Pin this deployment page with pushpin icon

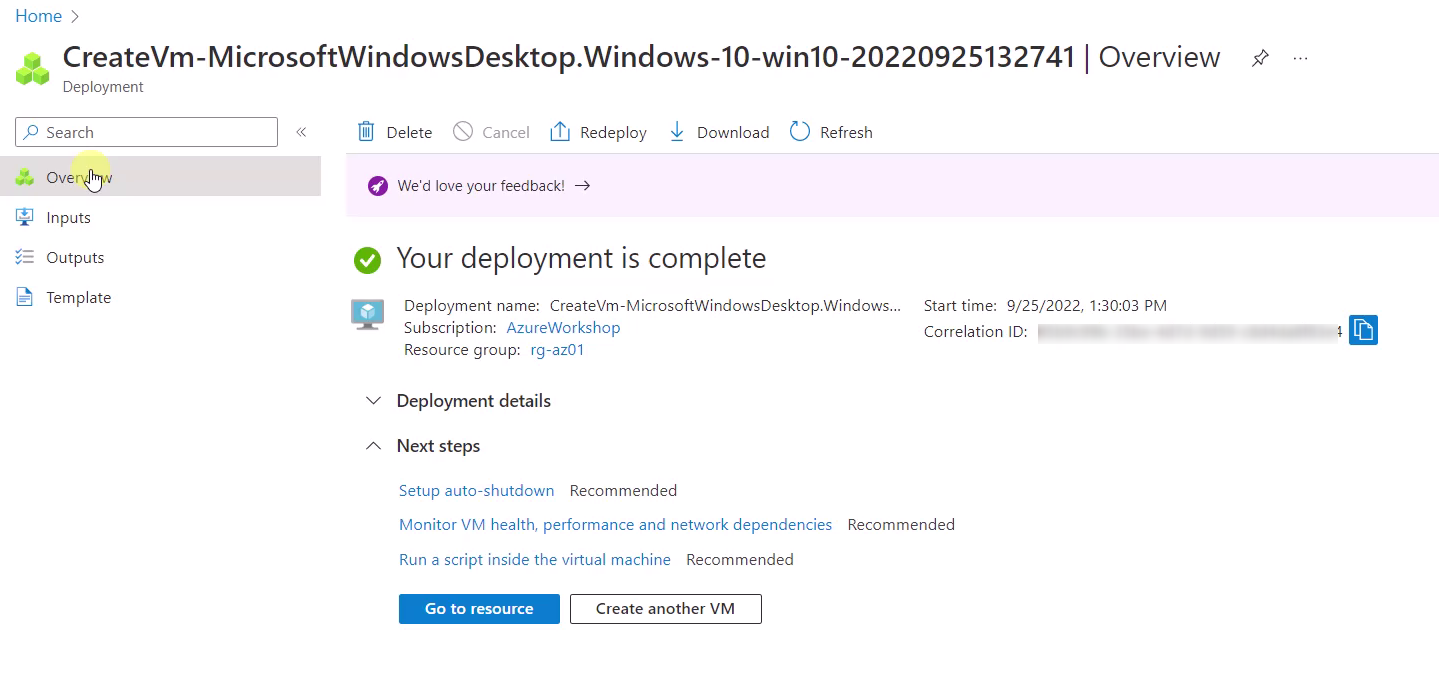(1260, 58)
